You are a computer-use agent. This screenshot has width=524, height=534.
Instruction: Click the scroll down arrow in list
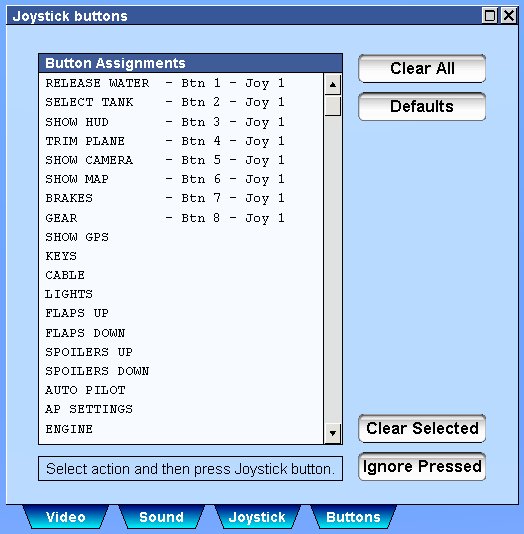pyautogui.click(x=333, y=433)
